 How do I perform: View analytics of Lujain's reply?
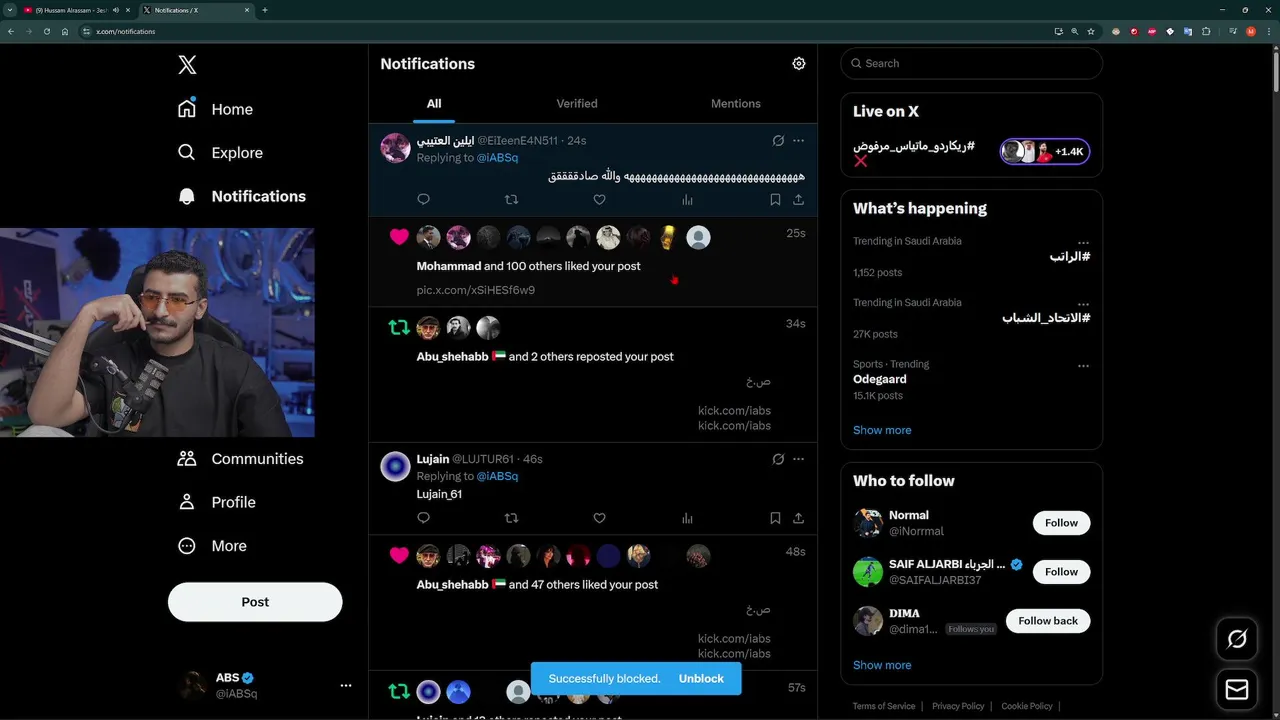(x=687, y=518)
